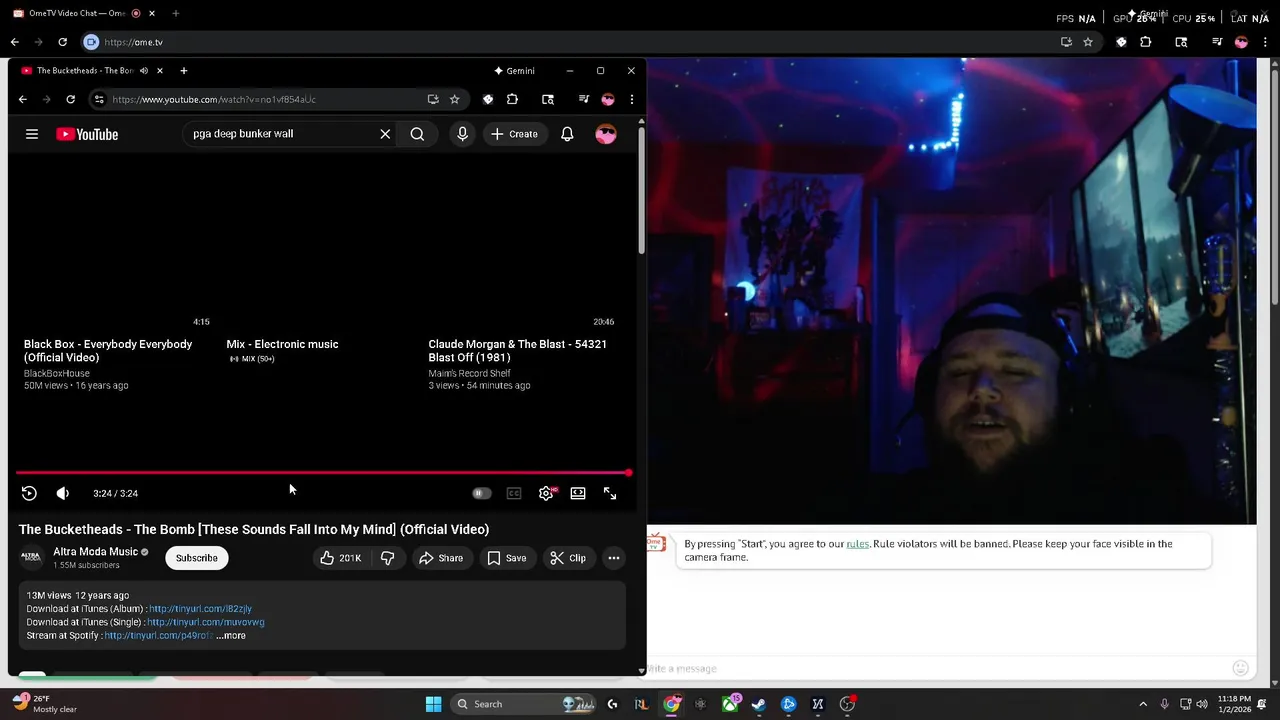Image resolution: width=1280 pixels, height=720 pixels.
Task: Open a new tab in YouTube window
Action: 183,71
